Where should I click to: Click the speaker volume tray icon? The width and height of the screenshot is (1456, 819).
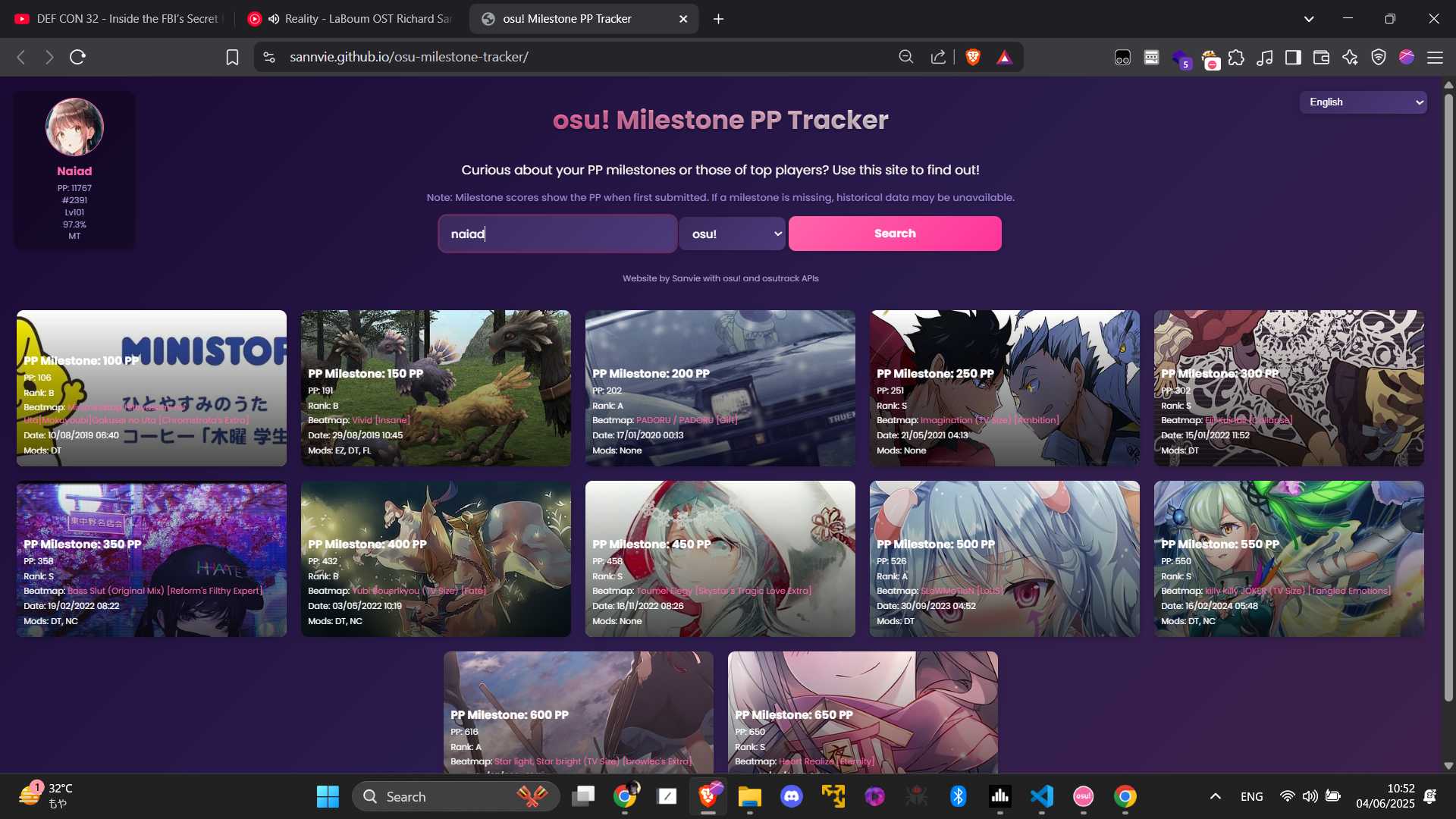[x=1310, y=796]
